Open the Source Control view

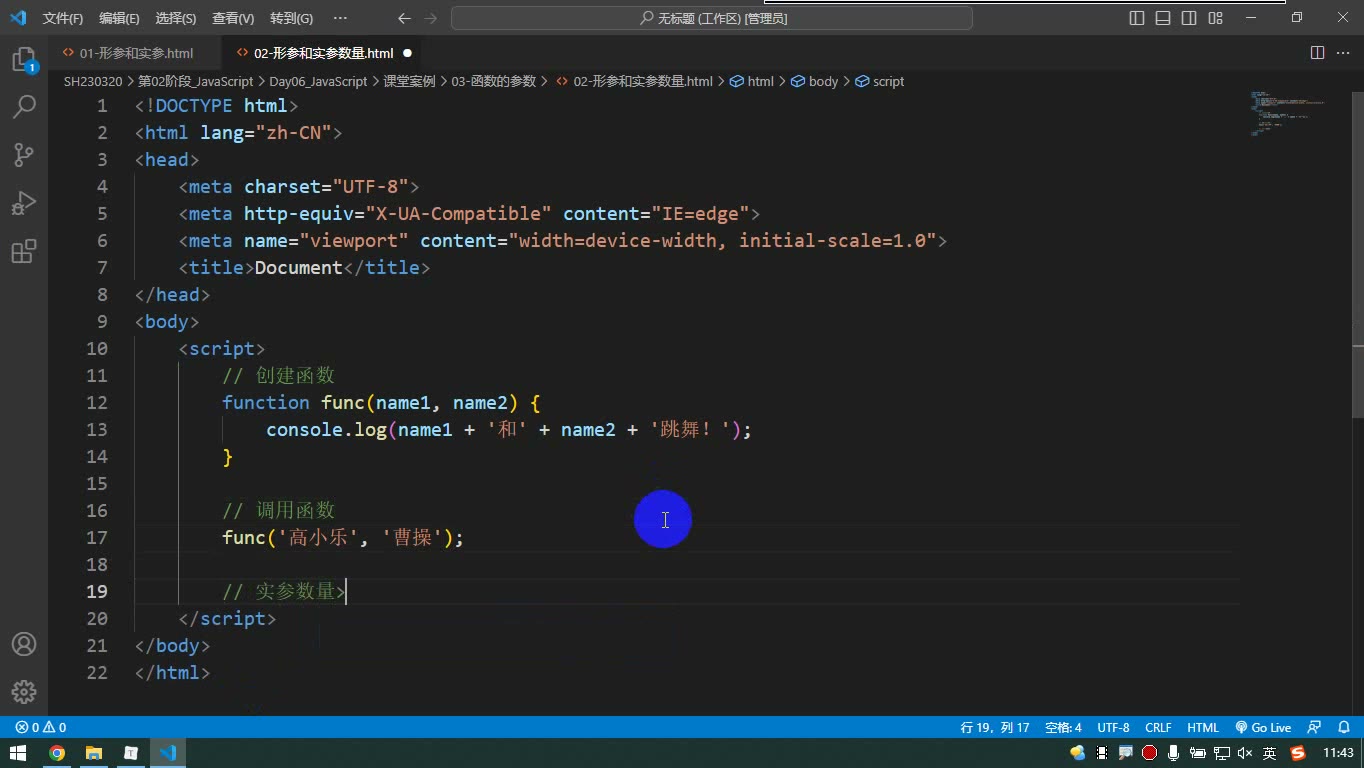pyautogui.click(x=23, y=154)
